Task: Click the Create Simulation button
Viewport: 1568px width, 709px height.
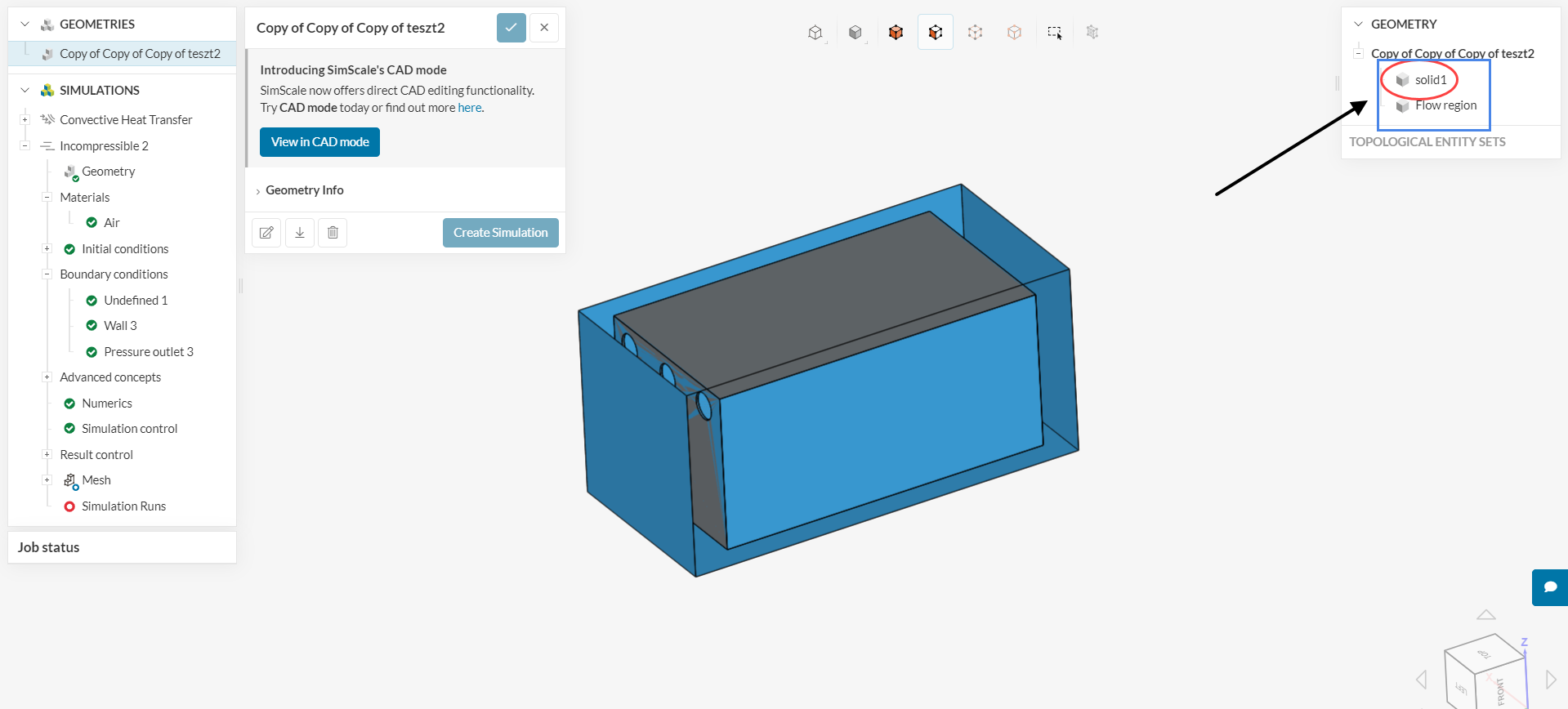Action: click(x=500, y=233)
